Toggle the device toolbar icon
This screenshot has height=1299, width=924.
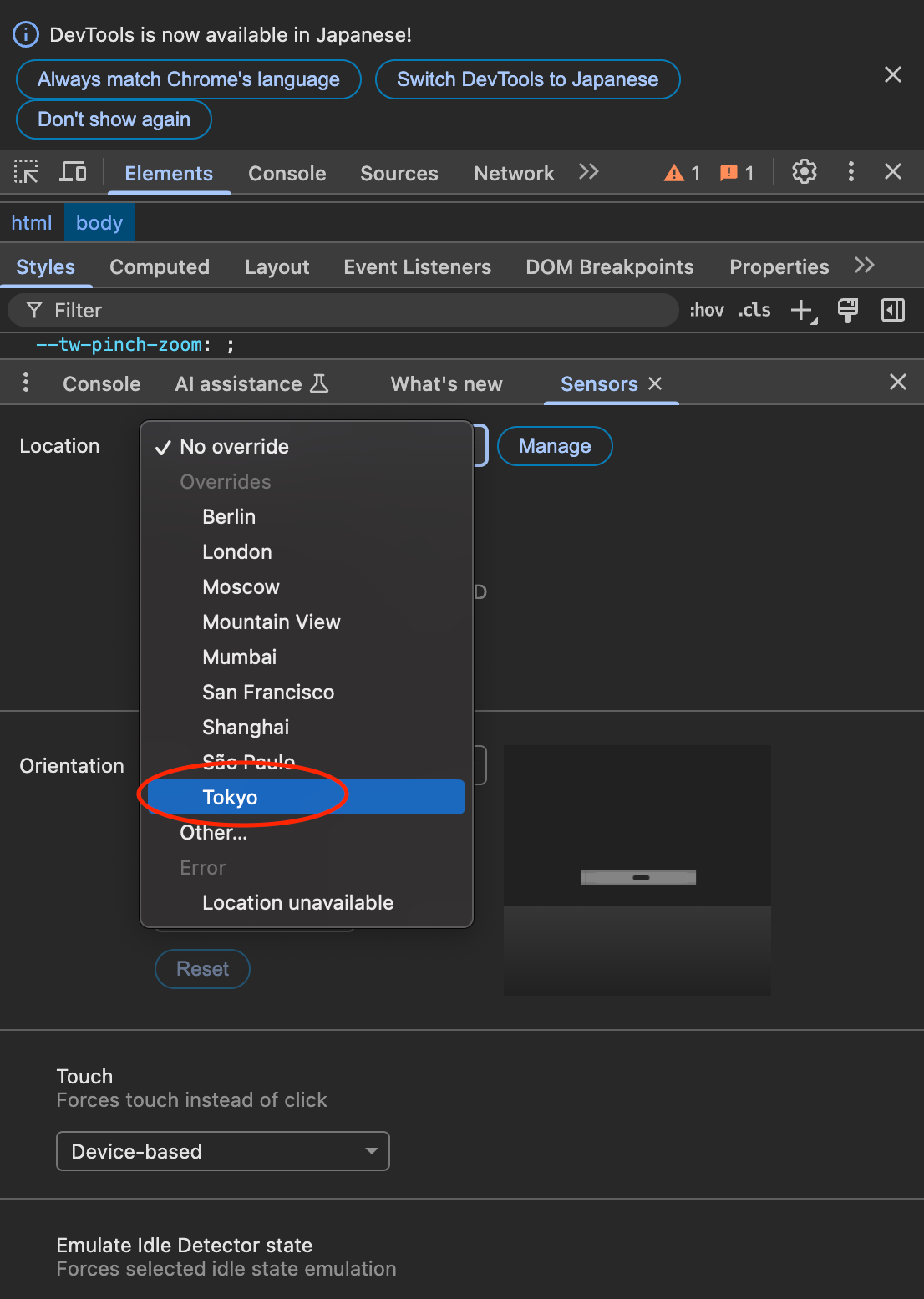click(74, 173)
